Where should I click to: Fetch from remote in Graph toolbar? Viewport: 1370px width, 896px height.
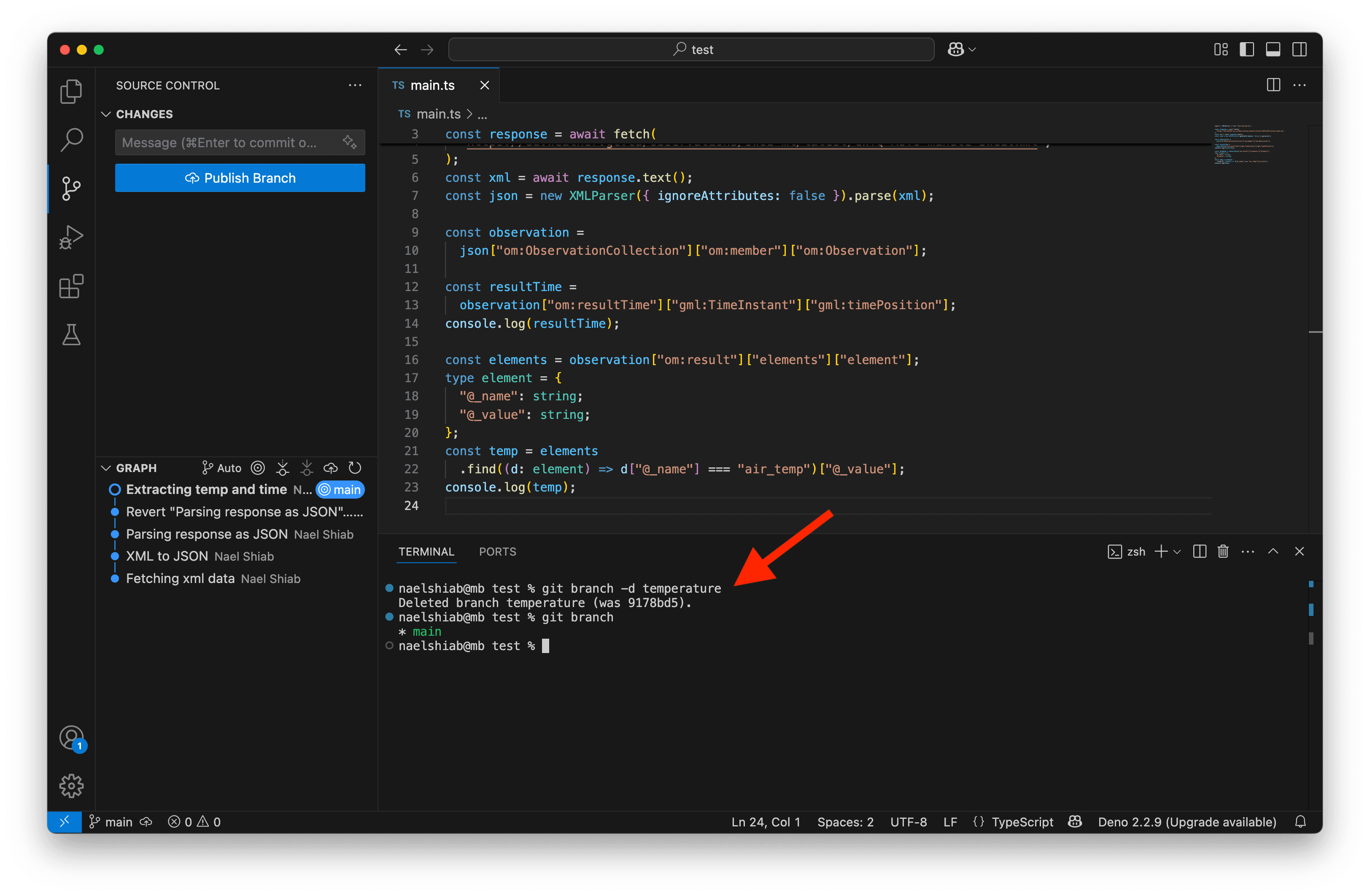coord(283,468)
